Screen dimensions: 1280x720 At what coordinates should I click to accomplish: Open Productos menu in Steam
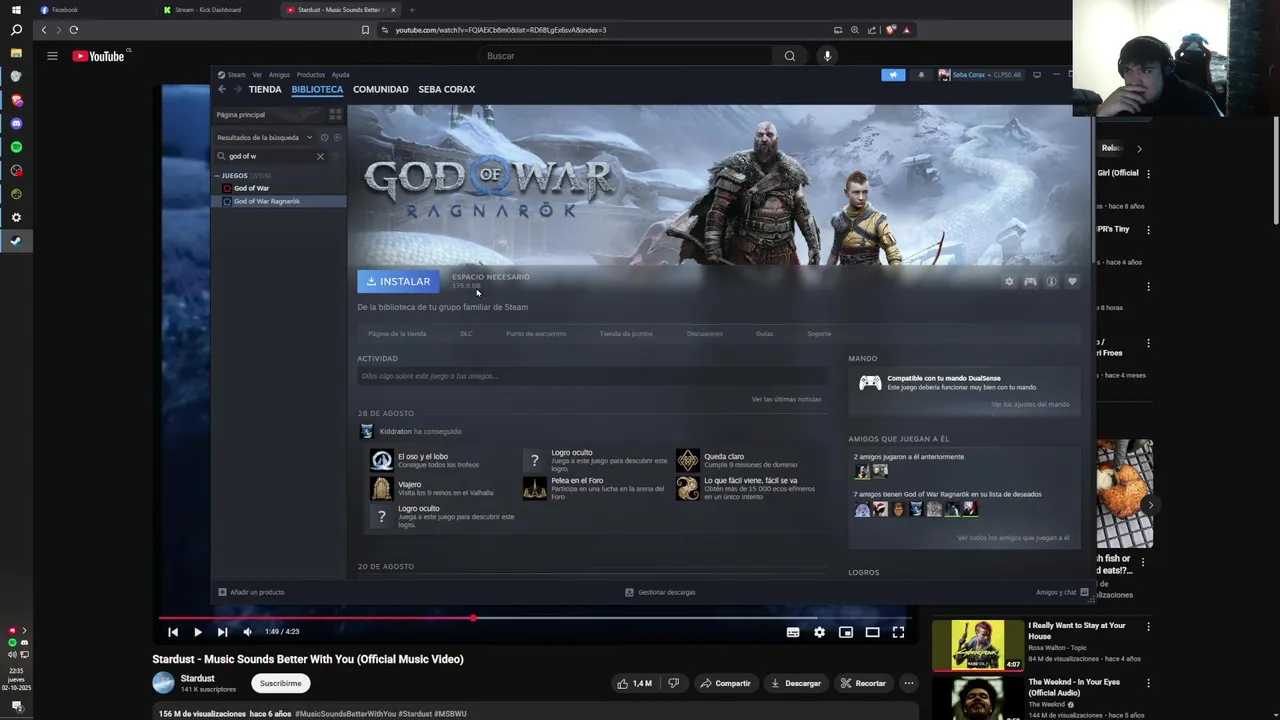click(x=310, y=75)
